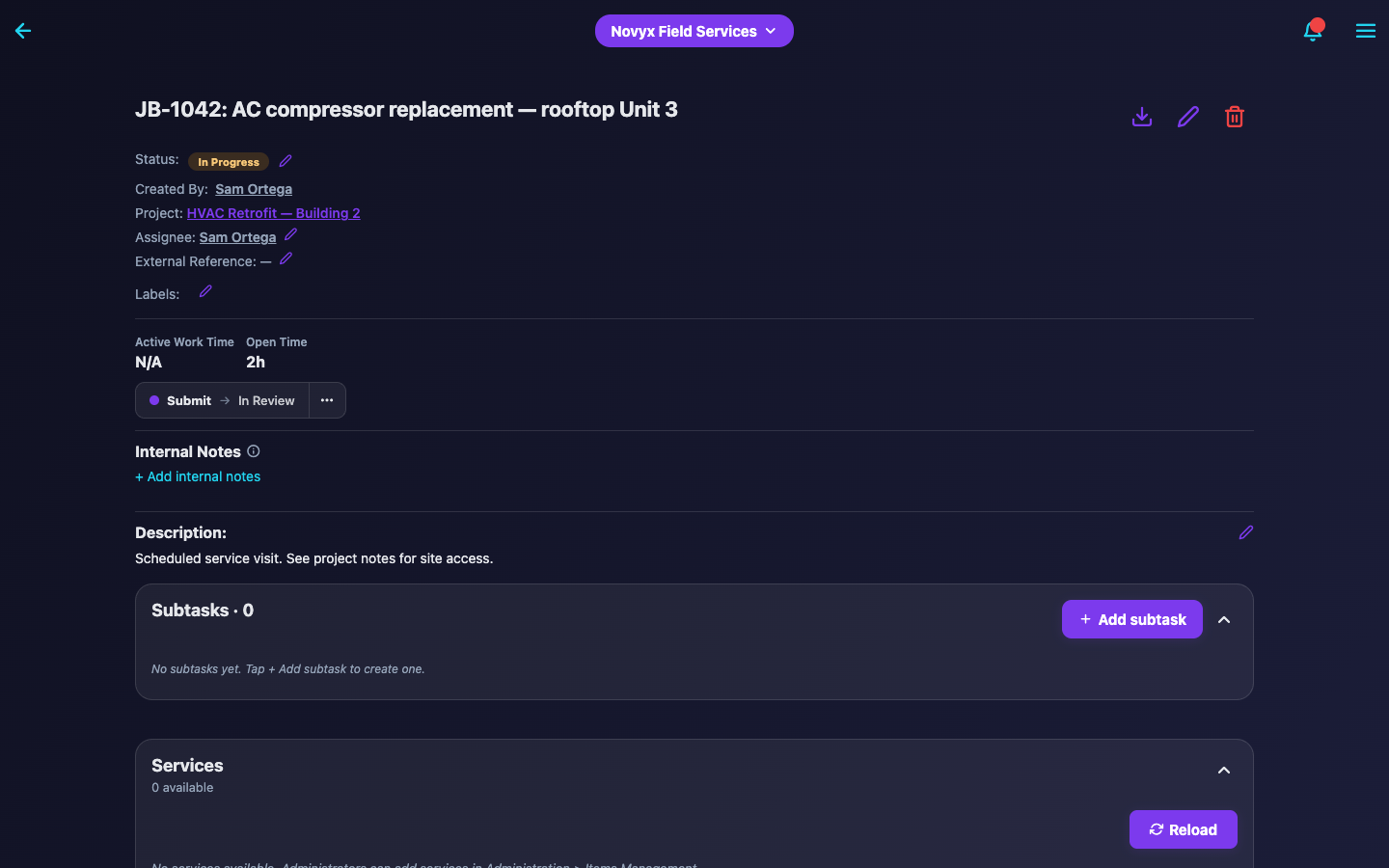Open the hamburger menu
The width and height of the screenshot is (1389, 868).
tap(1365, 31)
